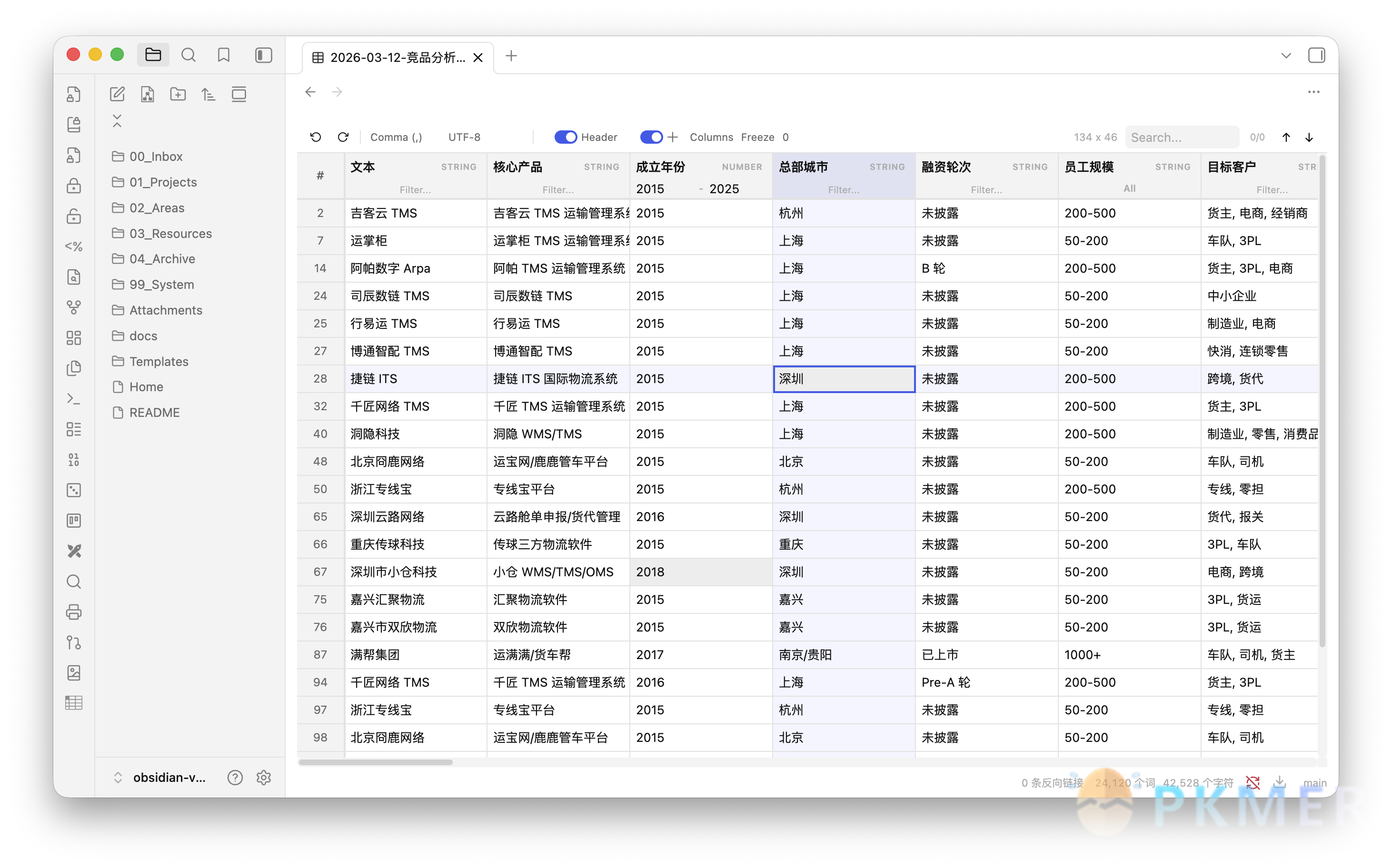Viewport: 1392px width, 868px height.
Task: Click the vertical table scrollbar
Action: coord(1322,402)
